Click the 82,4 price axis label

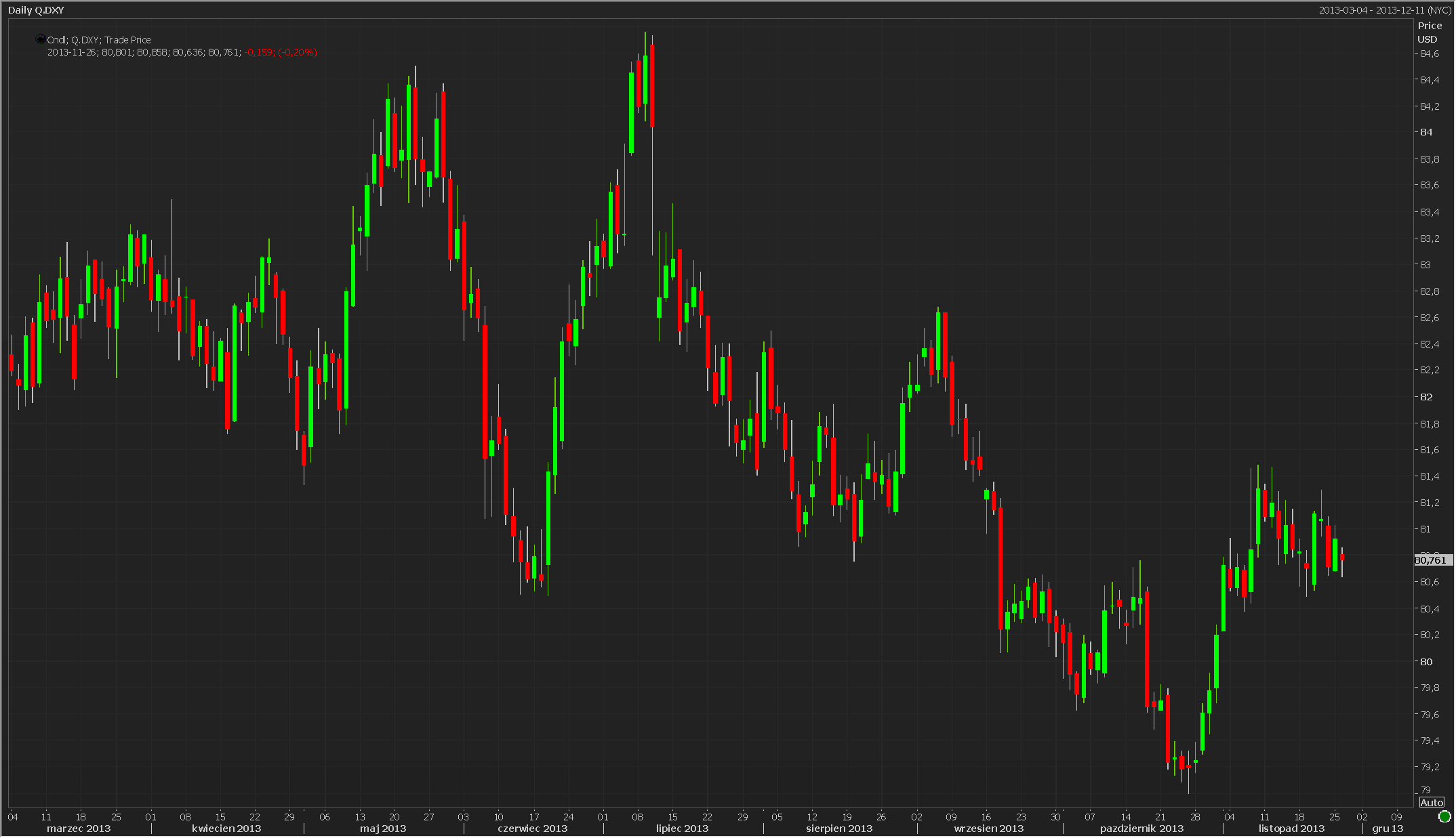click(x=1429, y=344)
